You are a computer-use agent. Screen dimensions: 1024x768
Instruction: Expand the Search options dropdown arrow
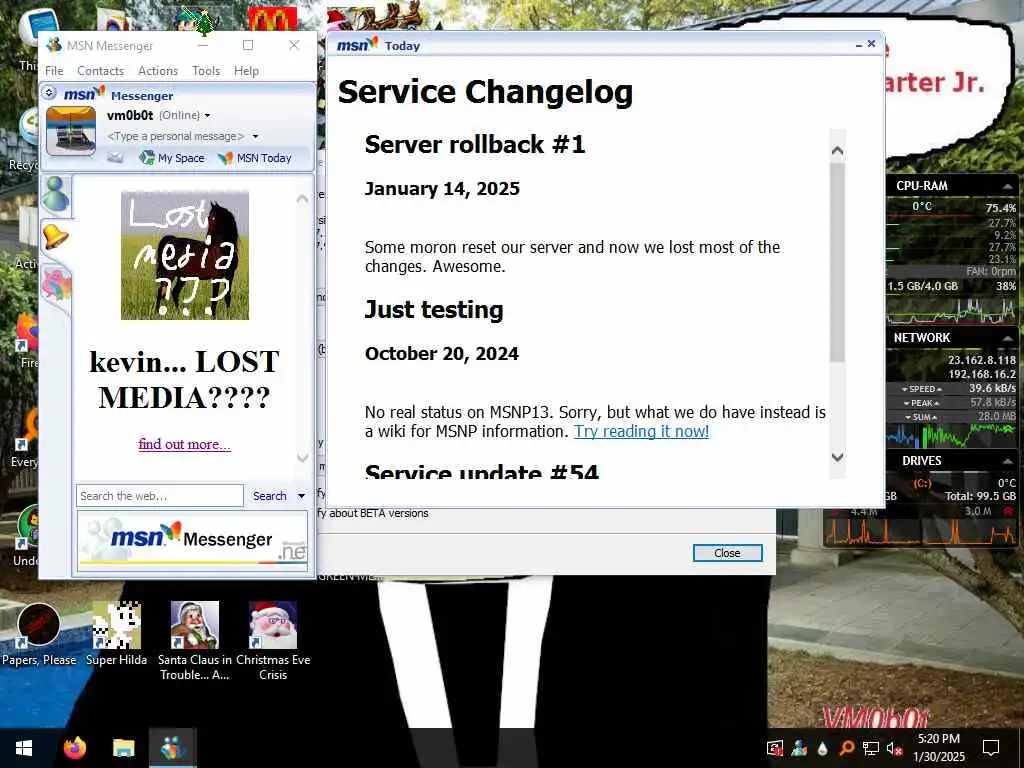point(301,496)
